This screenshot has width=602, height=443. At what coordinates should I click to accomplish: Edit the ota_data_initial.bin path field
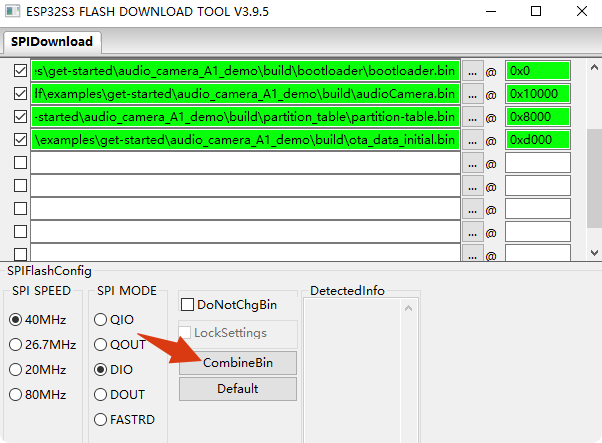[245, 140]
